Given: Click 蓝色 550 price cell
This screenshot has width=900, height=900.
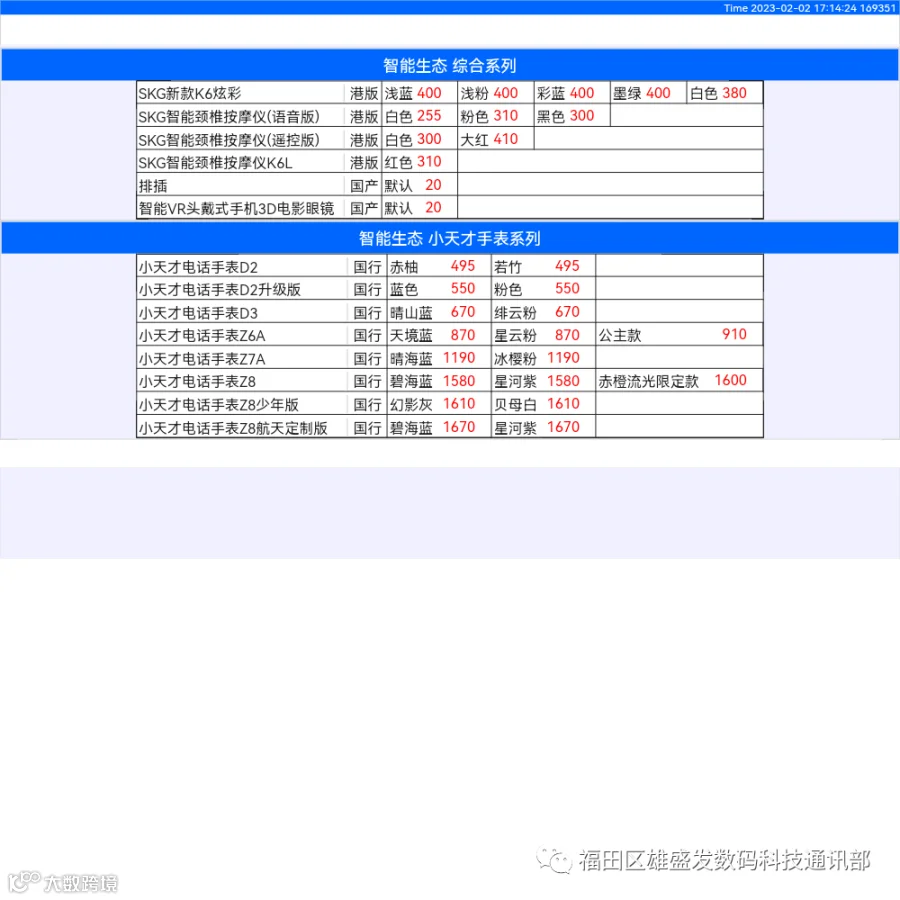Looking at the screenshot, I should [x=439, y=289].
